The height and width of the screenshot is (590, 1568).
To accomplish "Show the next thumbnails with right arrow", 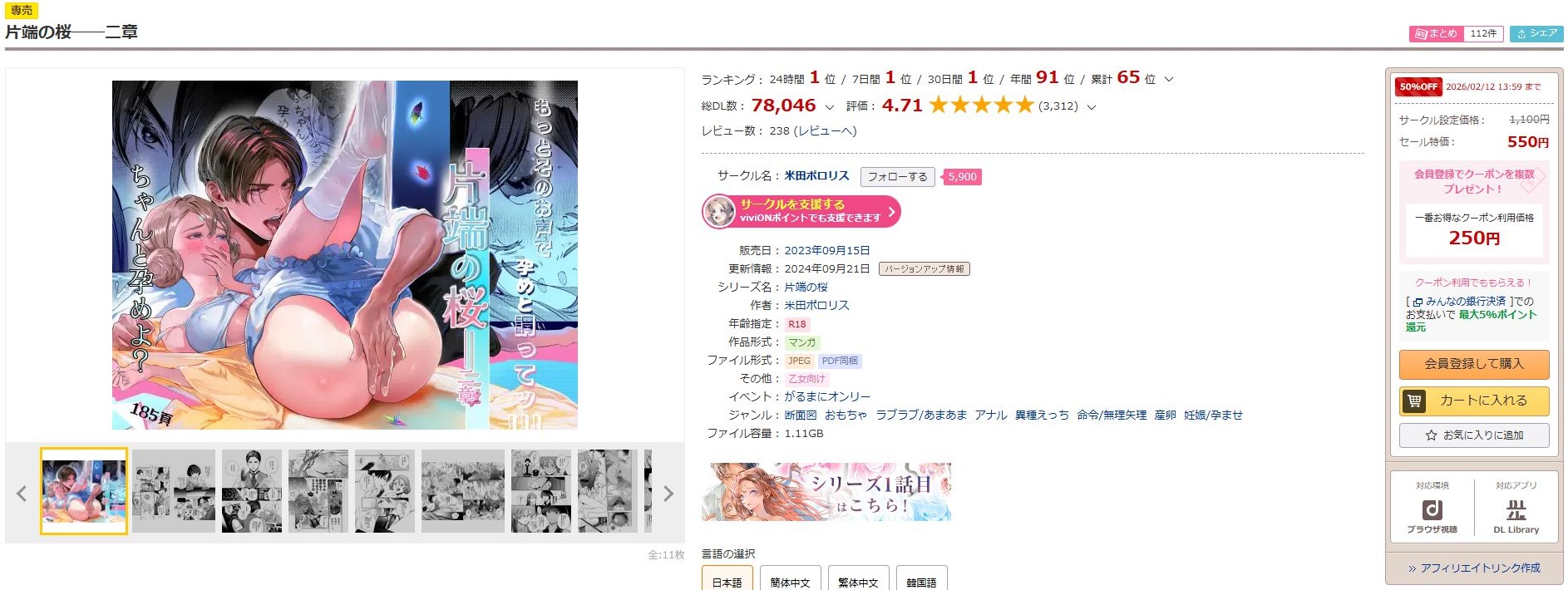I will [x=668, y=494].
